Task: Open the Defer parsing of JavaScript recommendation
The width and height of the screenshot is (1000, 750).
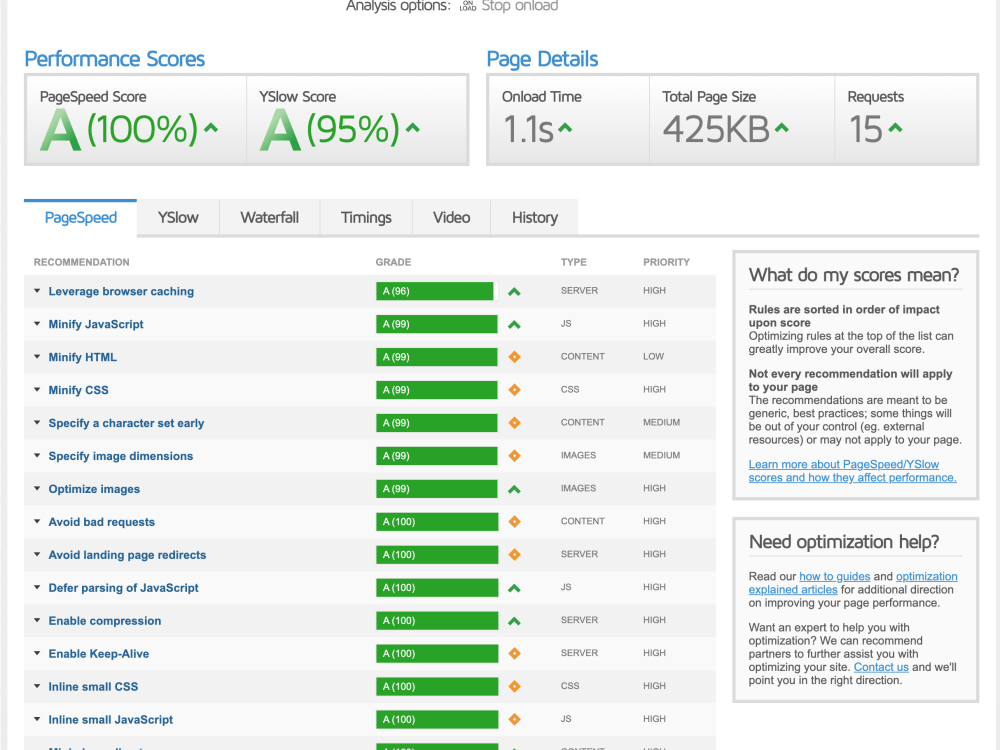Action: click(123, 588)
